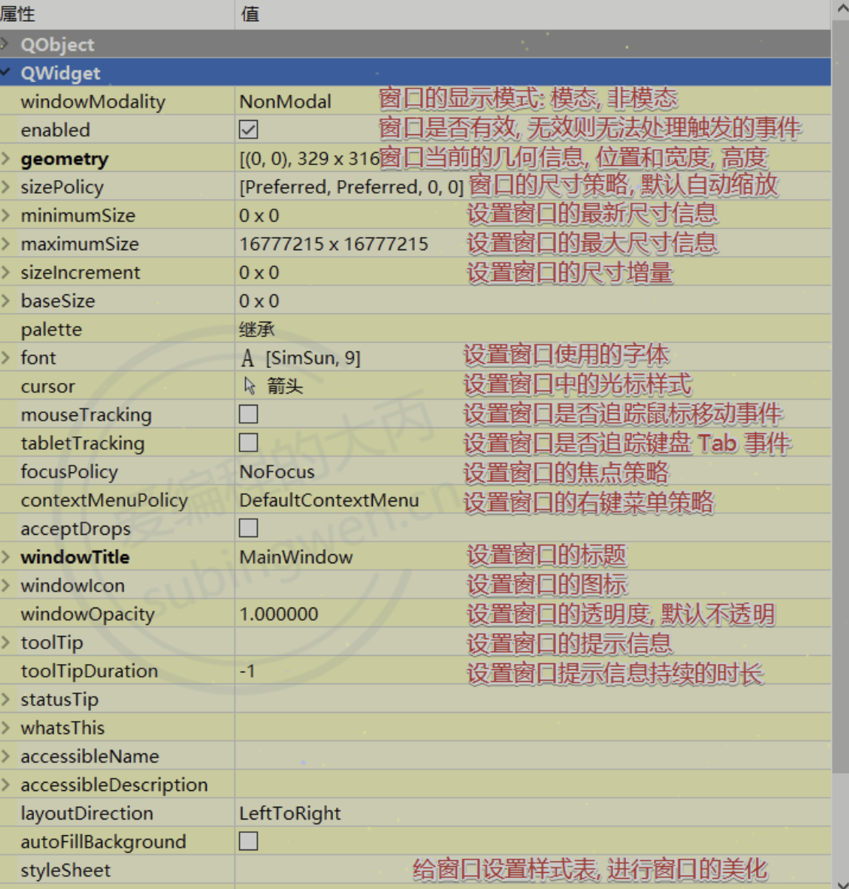Click the font letter A icon
This screenshot has width=849, height=889.
point(248,358)
